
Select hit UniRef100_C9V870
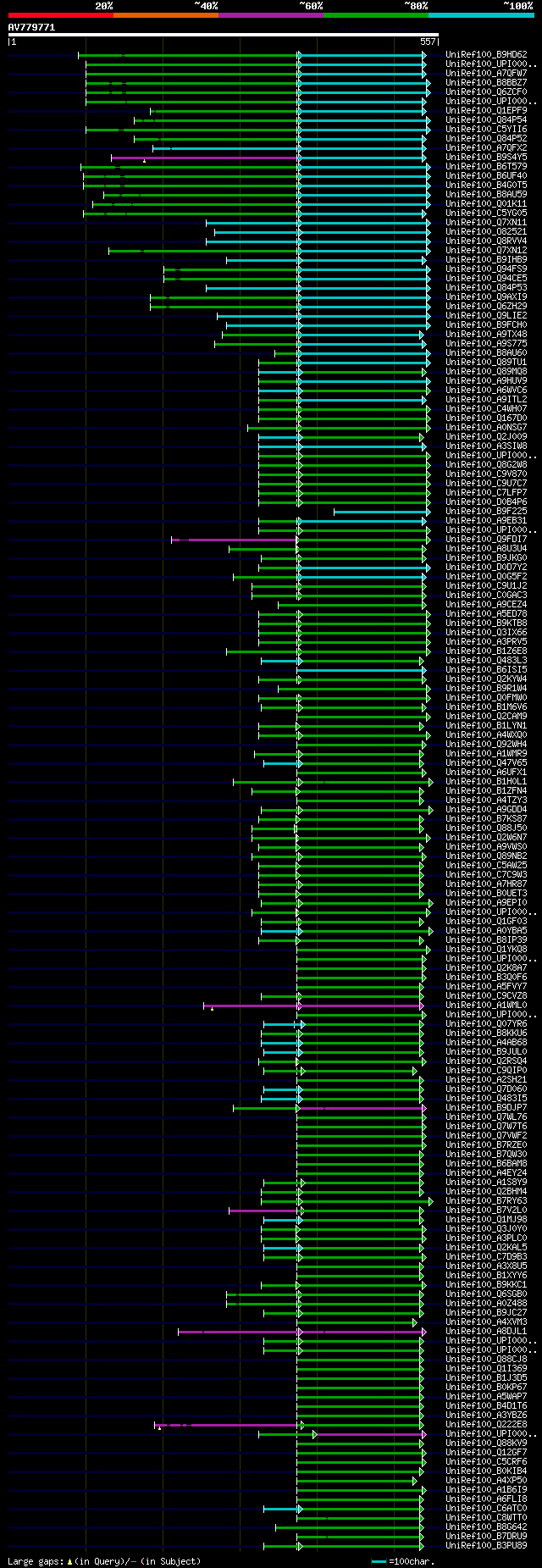[486, 474]
